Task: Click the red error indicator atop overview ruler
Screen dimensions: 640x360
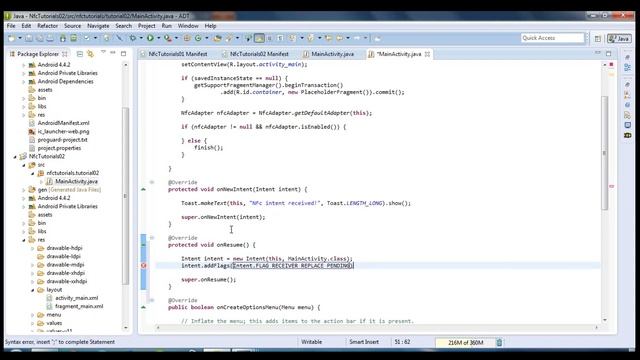Action: pos(611,64)
